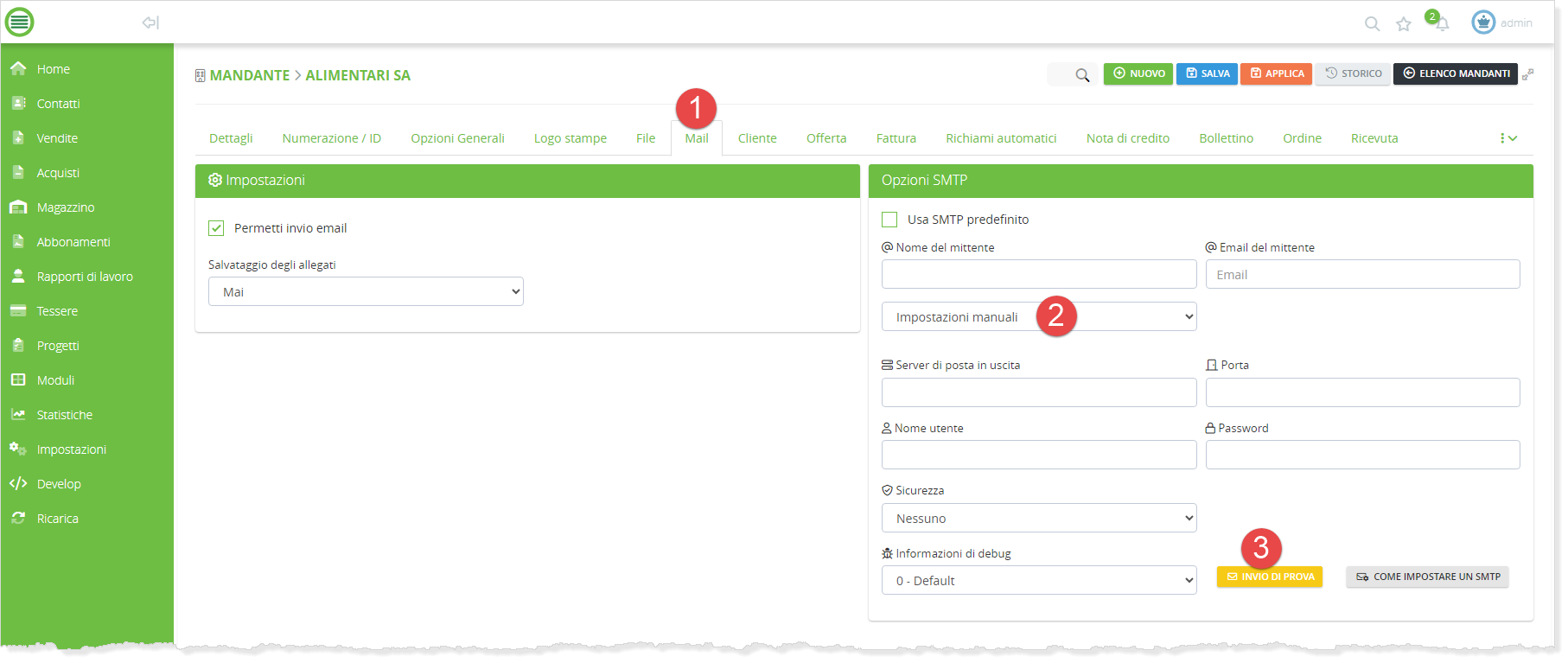Image resolution: width=1568 pixels, height=663 pixels.
Task: Switch to the Fattura tab
Action: [x=896, y=138]
